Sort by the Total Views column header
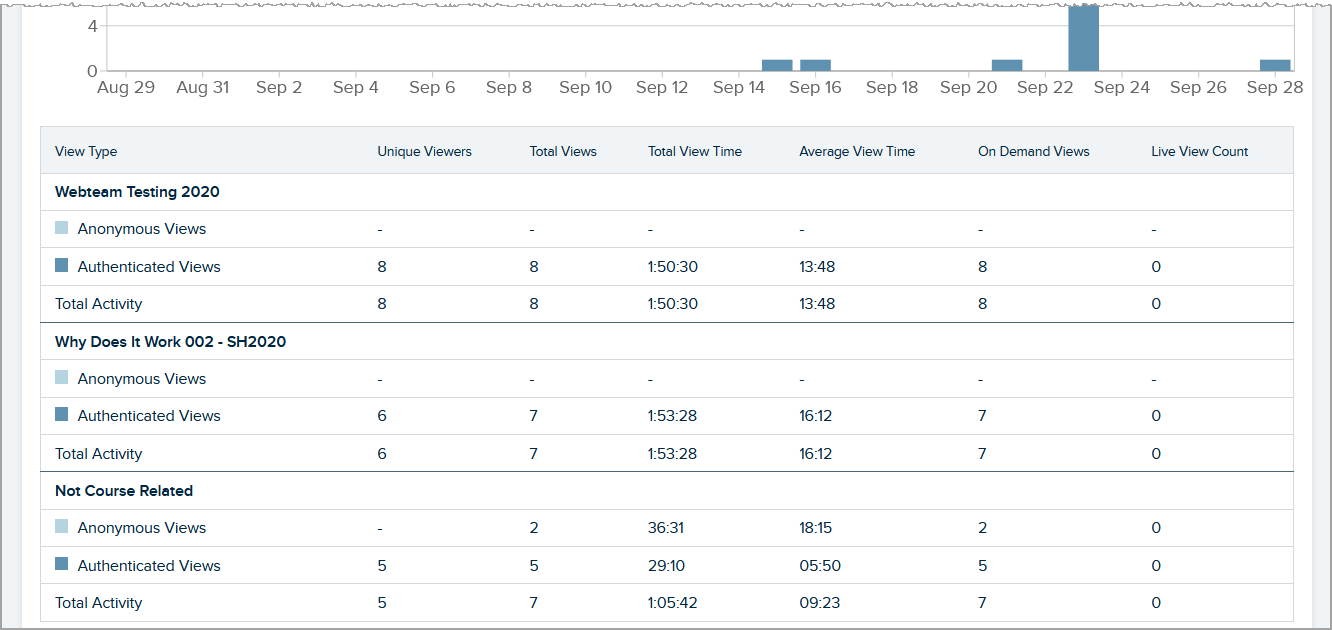This screenshot has height=630, width=1332. (563, 152)
